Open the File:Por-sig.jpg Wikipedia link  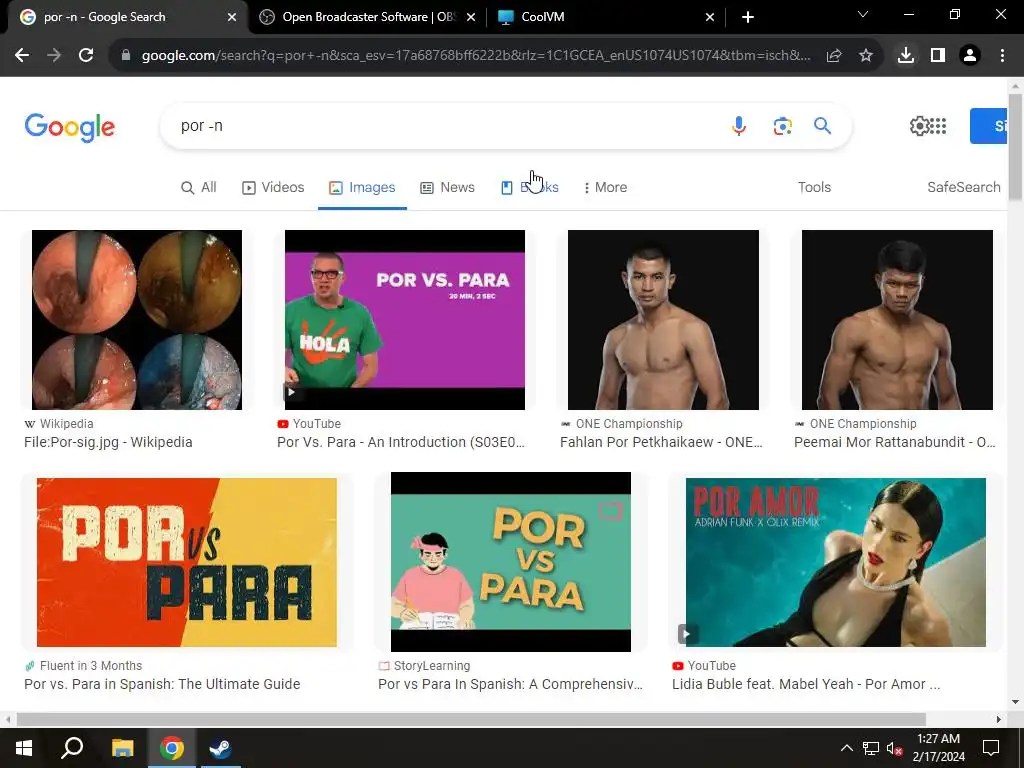(108, 442)
